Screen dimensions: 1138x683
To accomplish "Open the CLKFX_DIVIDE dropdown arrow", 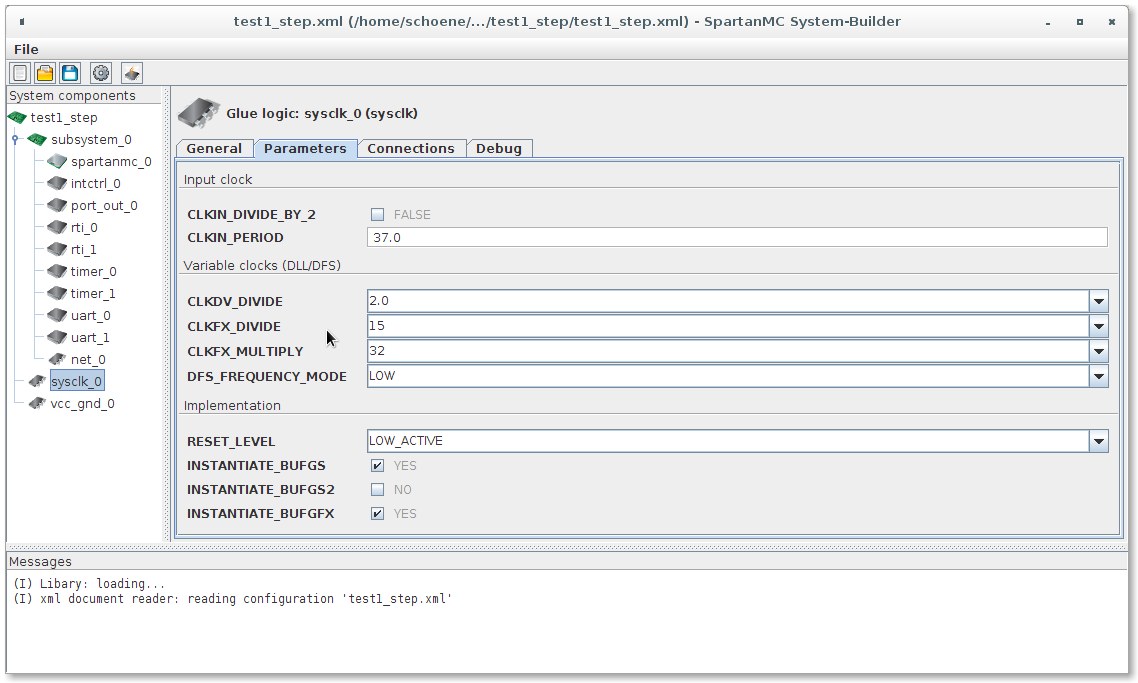I will [1099, 326].
